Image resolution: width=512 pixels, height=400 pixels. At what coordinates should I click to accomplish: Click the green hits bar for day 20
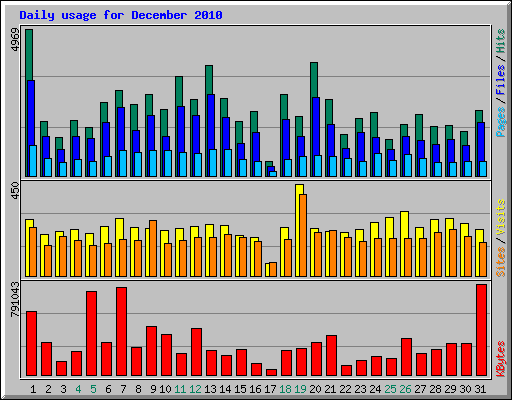click(x=314, y=80)
